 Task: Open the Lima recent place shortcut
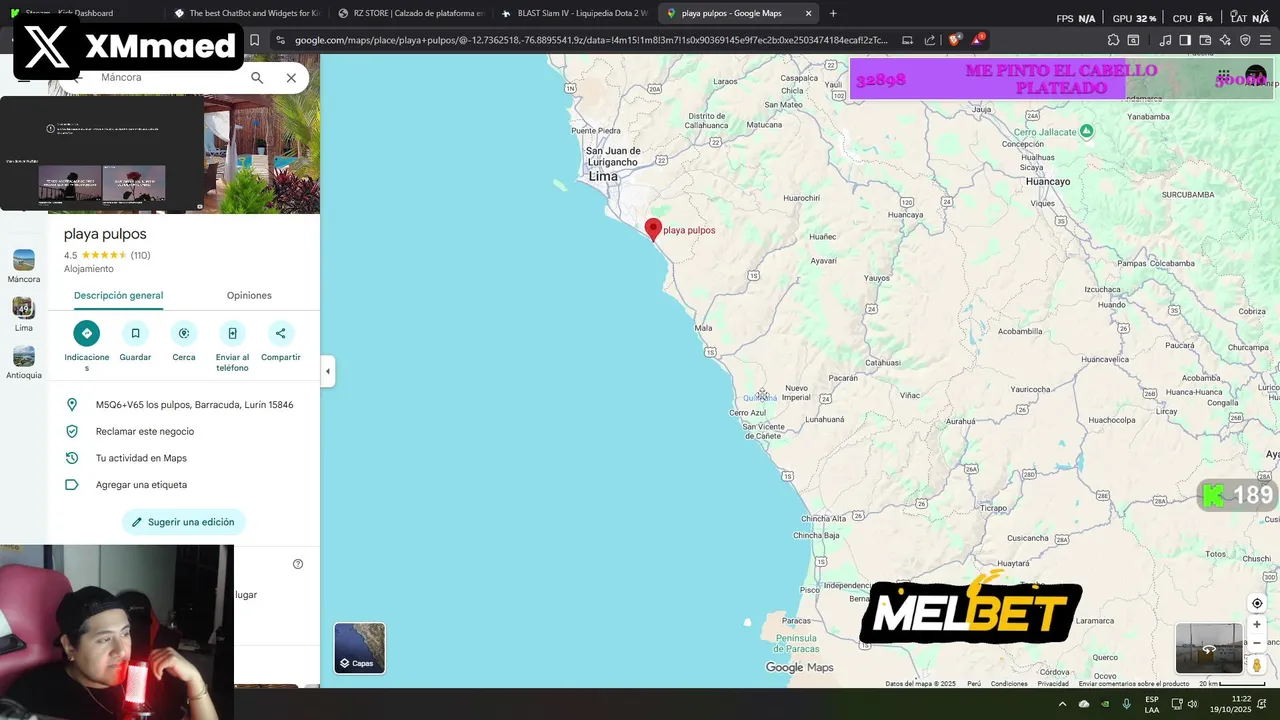point(24,314)
